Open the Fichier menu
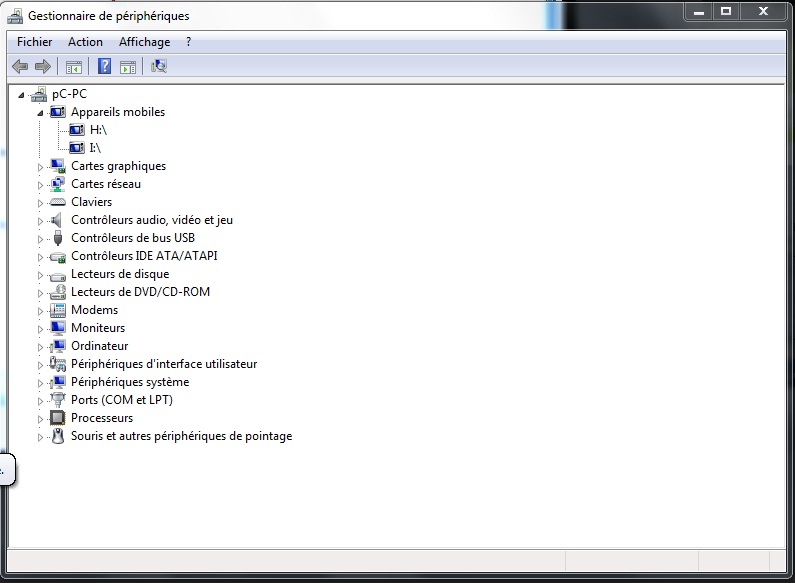 tap(34, 42)
